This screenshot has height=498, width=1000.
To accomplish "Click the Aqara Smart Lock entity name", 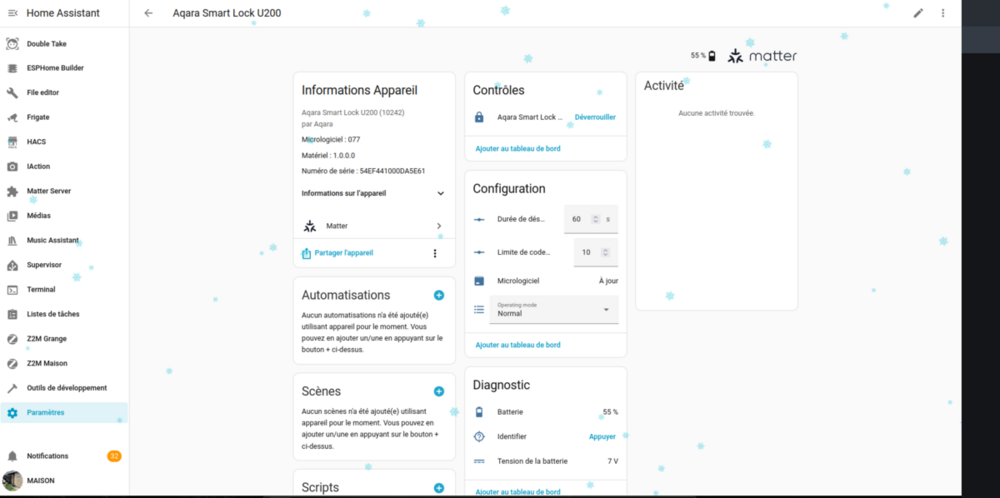I will [x=530, y=117].
